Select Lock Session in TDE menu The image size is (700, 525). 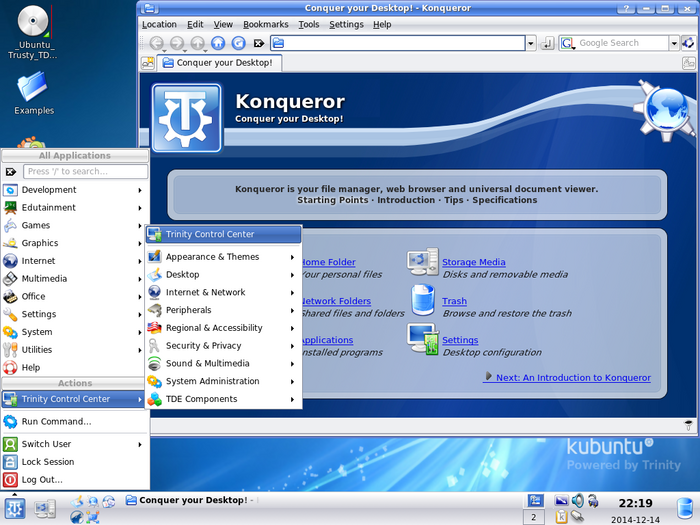75,462
